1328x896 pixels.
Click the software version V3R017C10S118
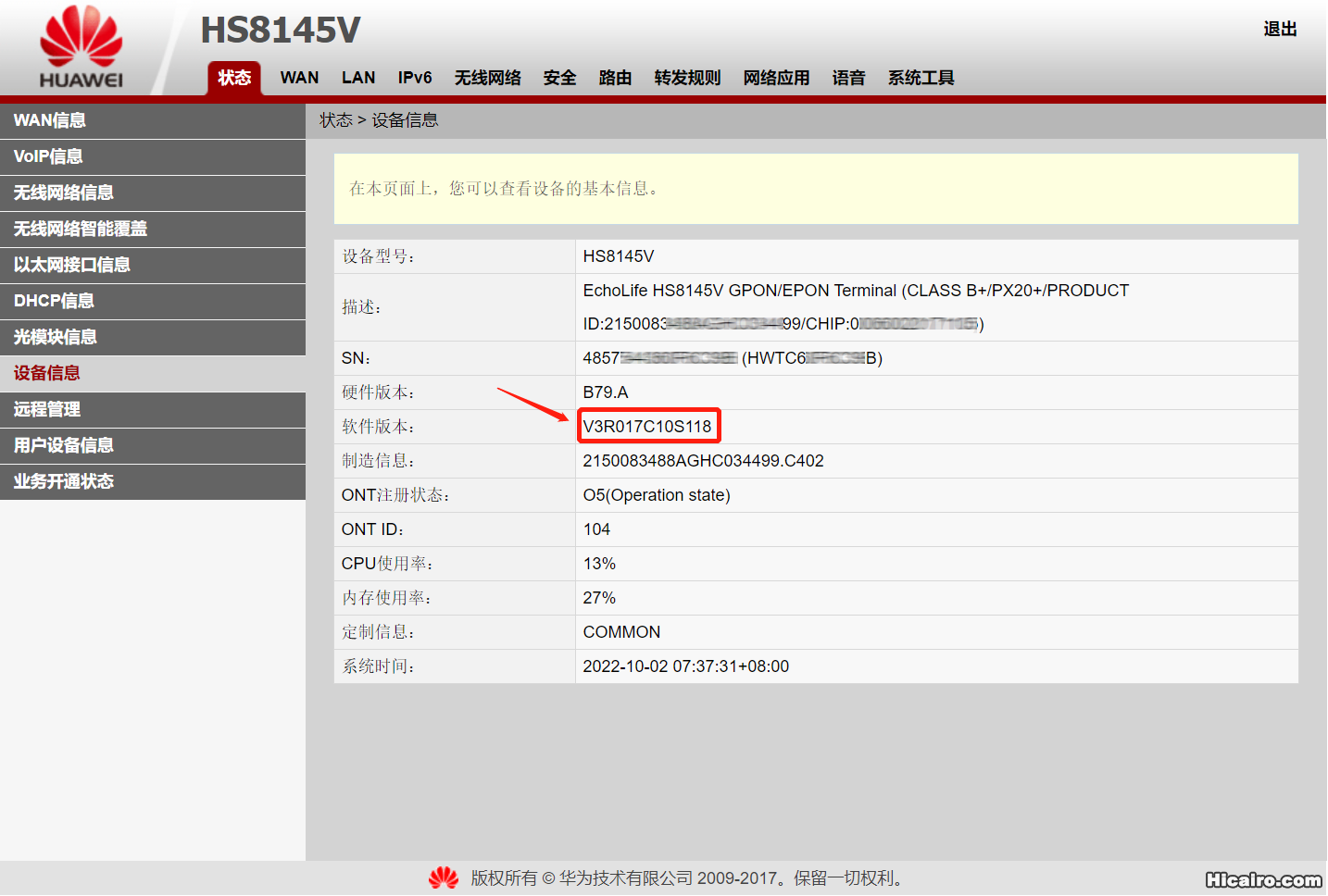click(647, 427)
